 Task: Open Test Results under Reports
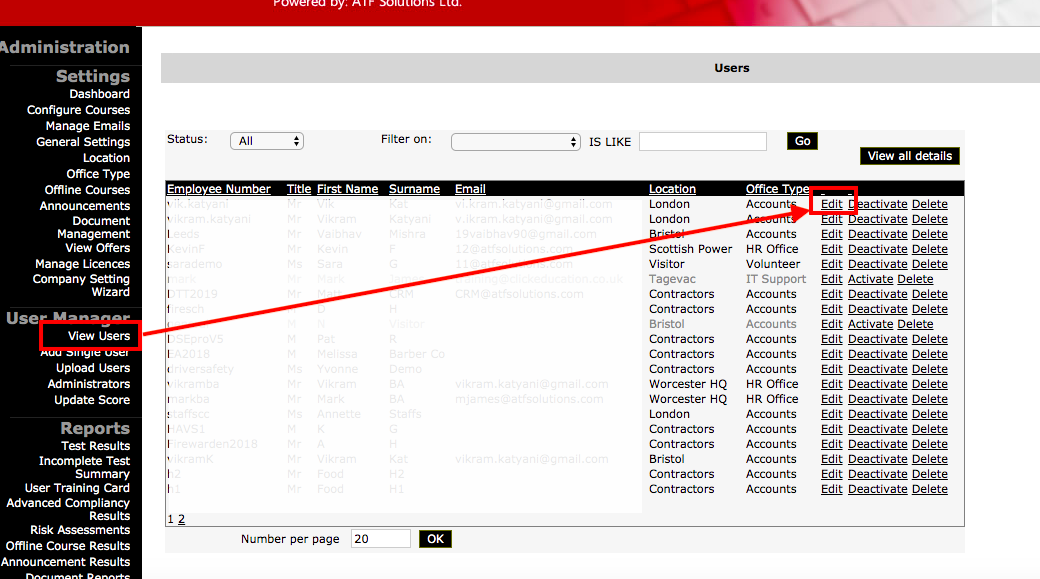(95, 446)
